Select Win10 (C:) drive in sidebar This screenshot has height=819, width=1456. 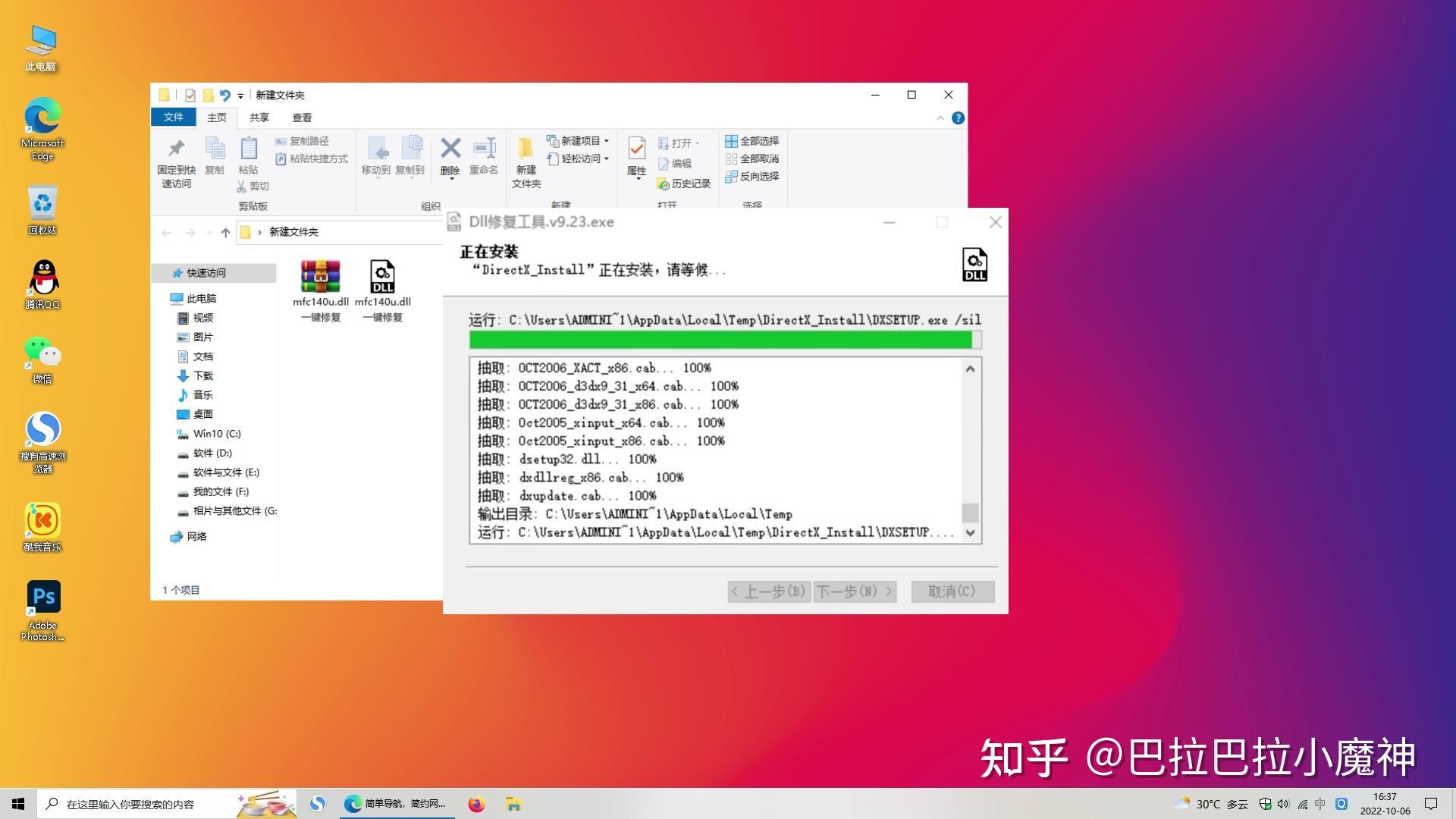[x=216, y=434]
